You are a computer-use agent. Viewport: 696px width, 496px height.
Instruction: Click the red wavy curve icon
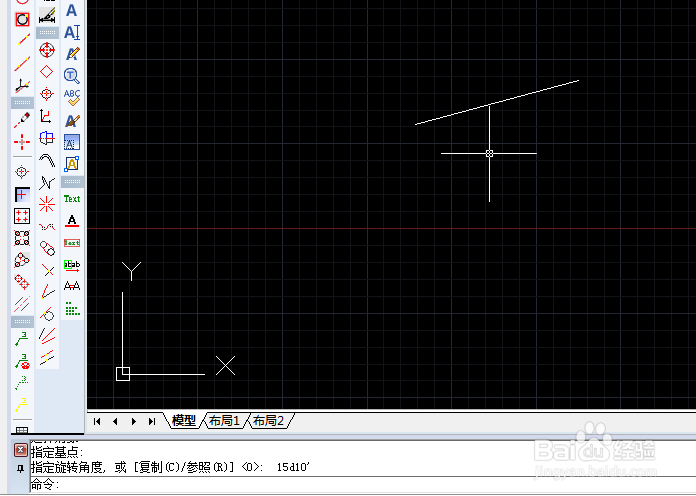tap(47, 227)
